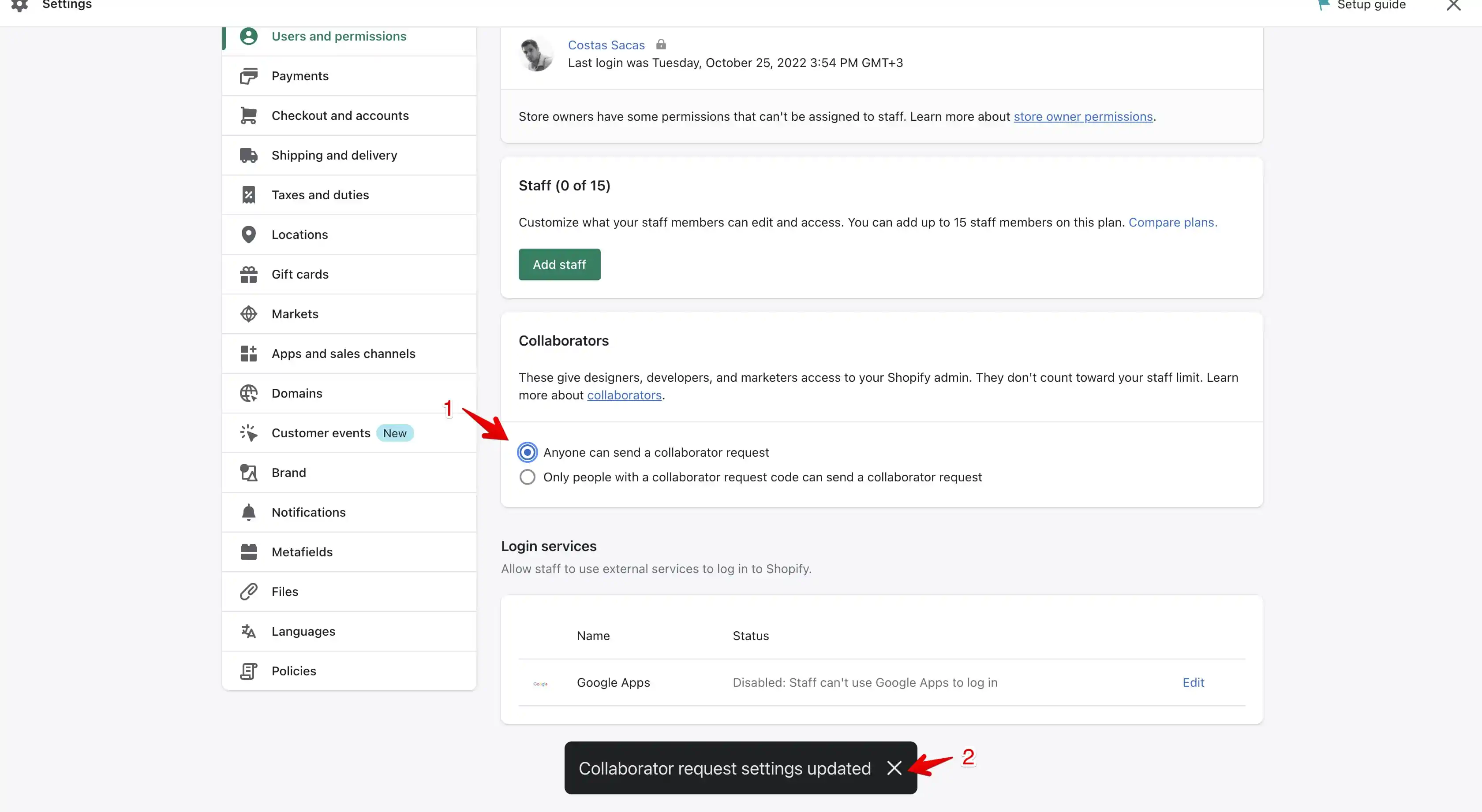Screen dimensions: 1482x812
Task: Click the Files paperclip icon
Action: coord(248,592)
